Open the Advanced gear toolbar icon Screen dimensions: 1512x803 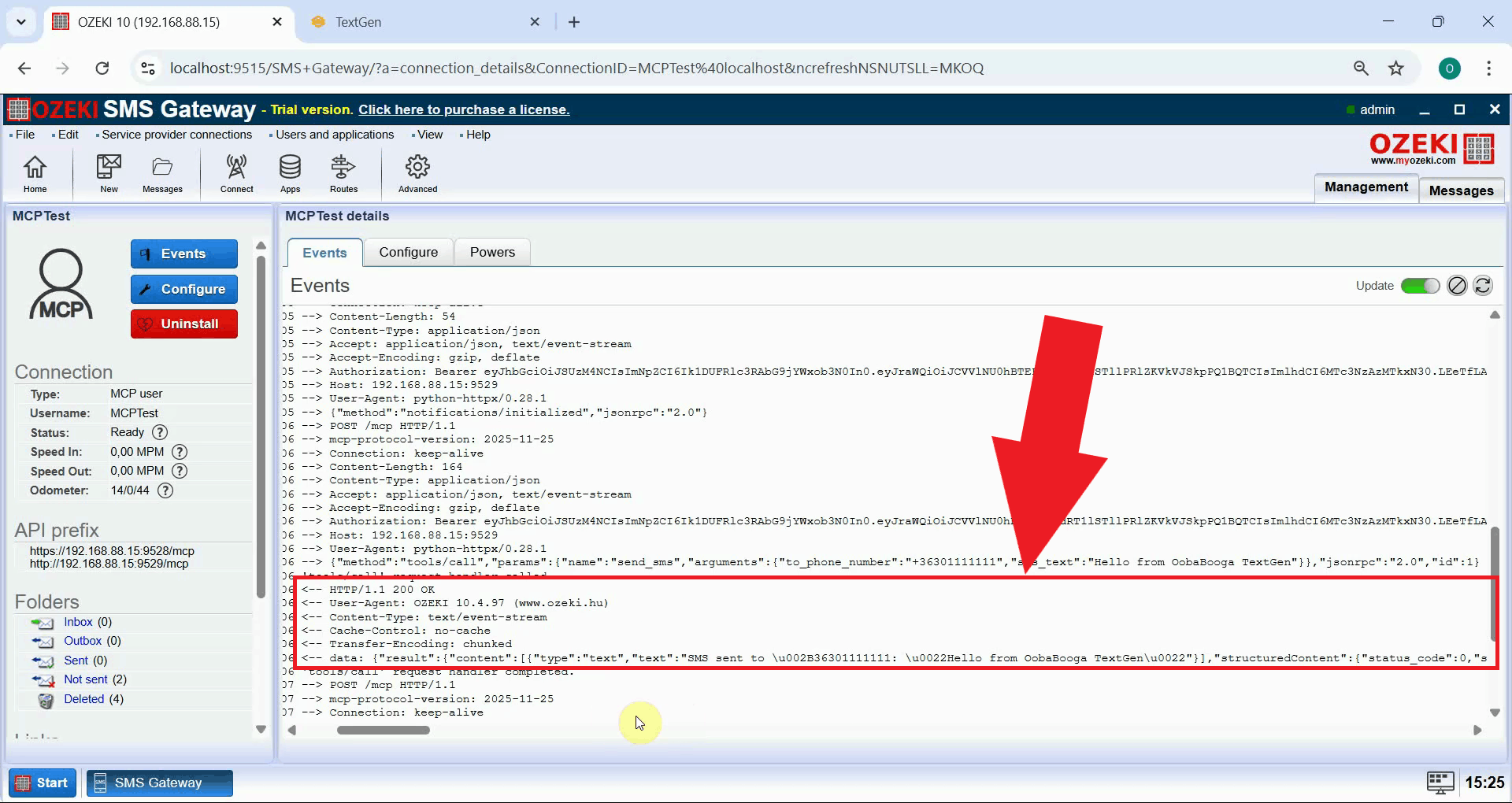[417, 173]
